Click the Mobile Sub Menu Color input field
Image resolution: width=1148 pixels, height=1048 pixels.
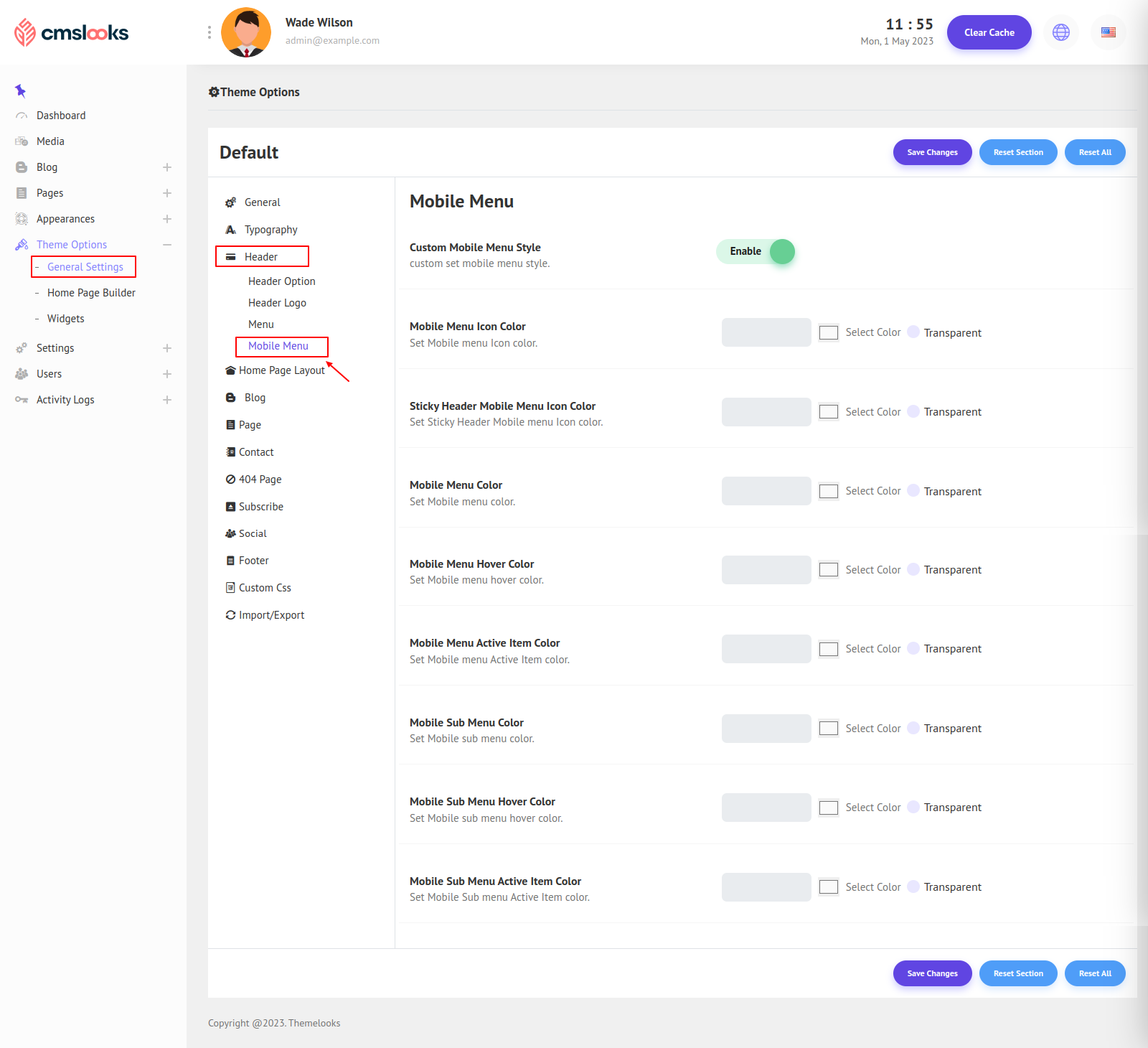pos(766,728)
